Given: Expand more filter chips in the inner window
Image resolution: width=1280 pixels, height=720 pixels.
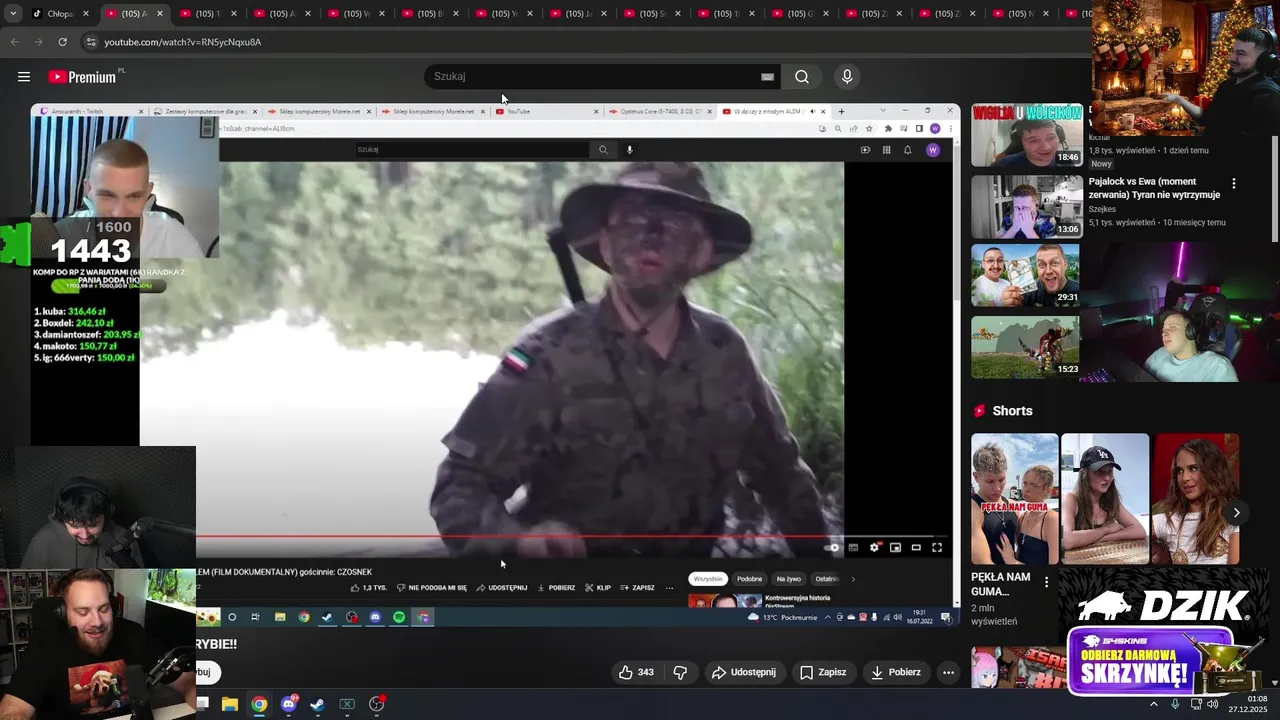Looking at the screenshot, I should pos(853,579).
